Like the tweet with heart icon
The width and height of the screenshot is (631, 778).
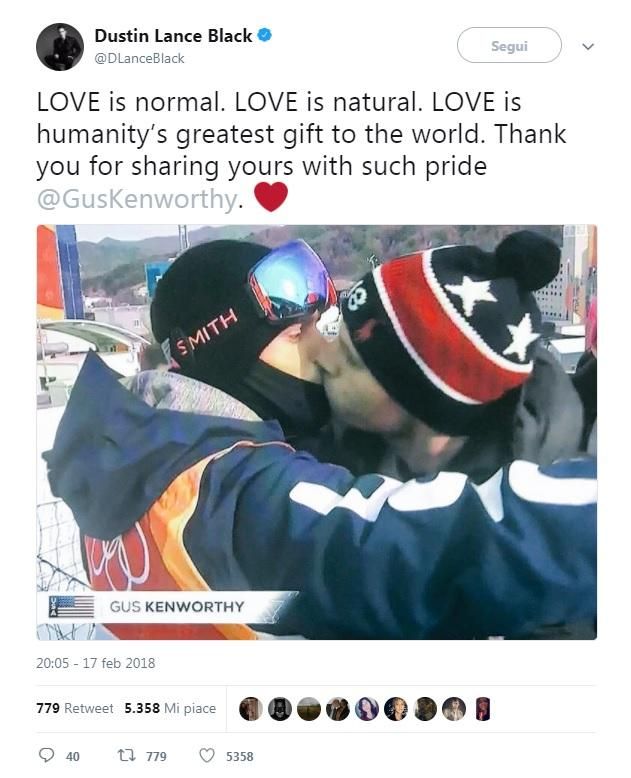pyautogui.click(x=206, y=756)
